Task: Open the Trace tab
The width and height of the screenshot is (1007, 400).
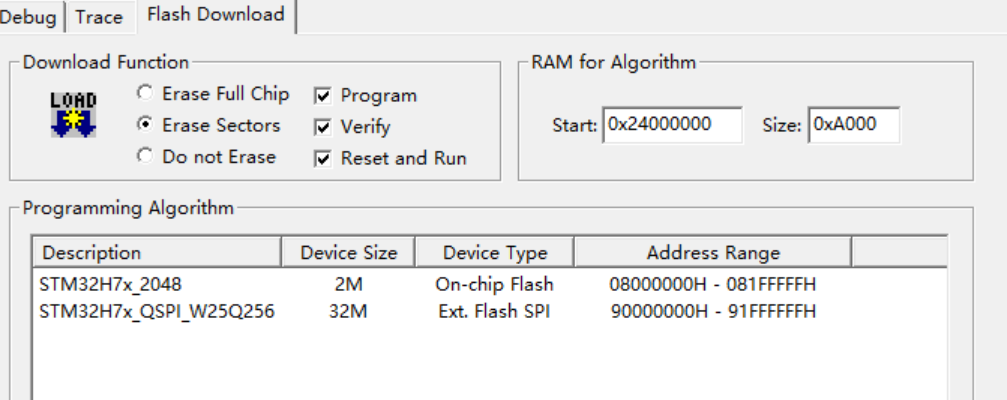Action: pos(100,17)
